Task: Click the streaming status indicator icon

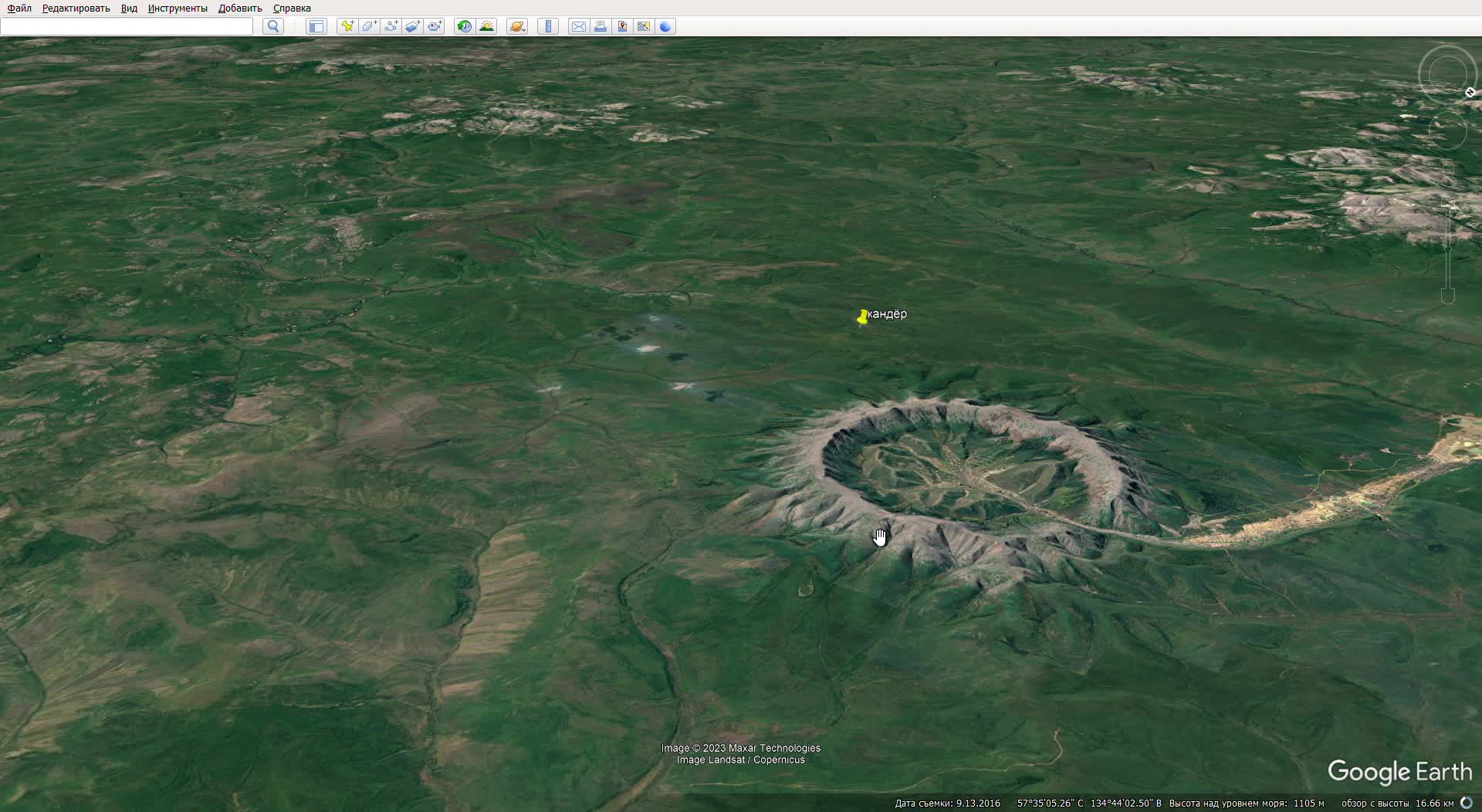Action: pos(1467,804)
